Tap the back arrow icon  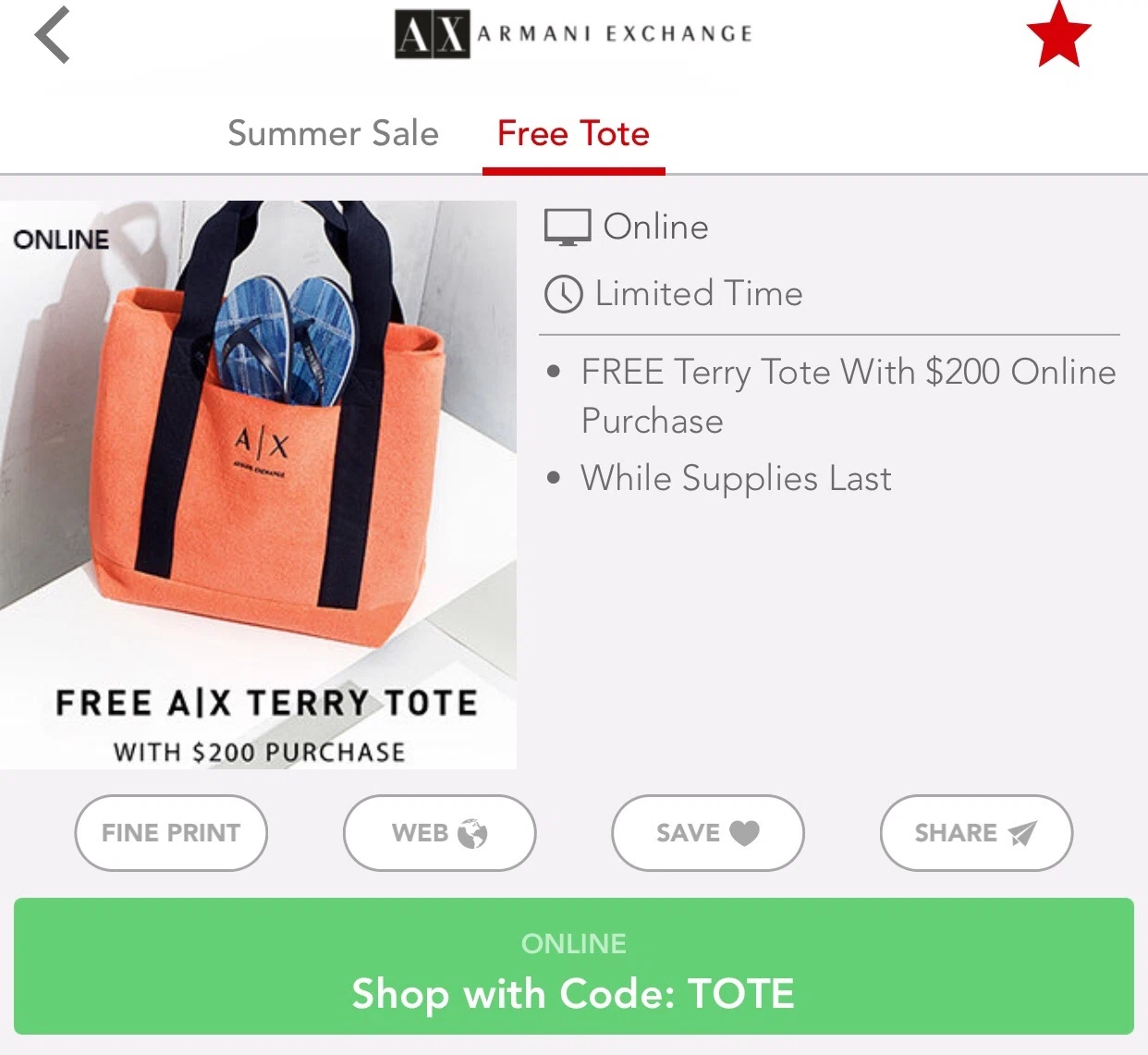point(53,35)
